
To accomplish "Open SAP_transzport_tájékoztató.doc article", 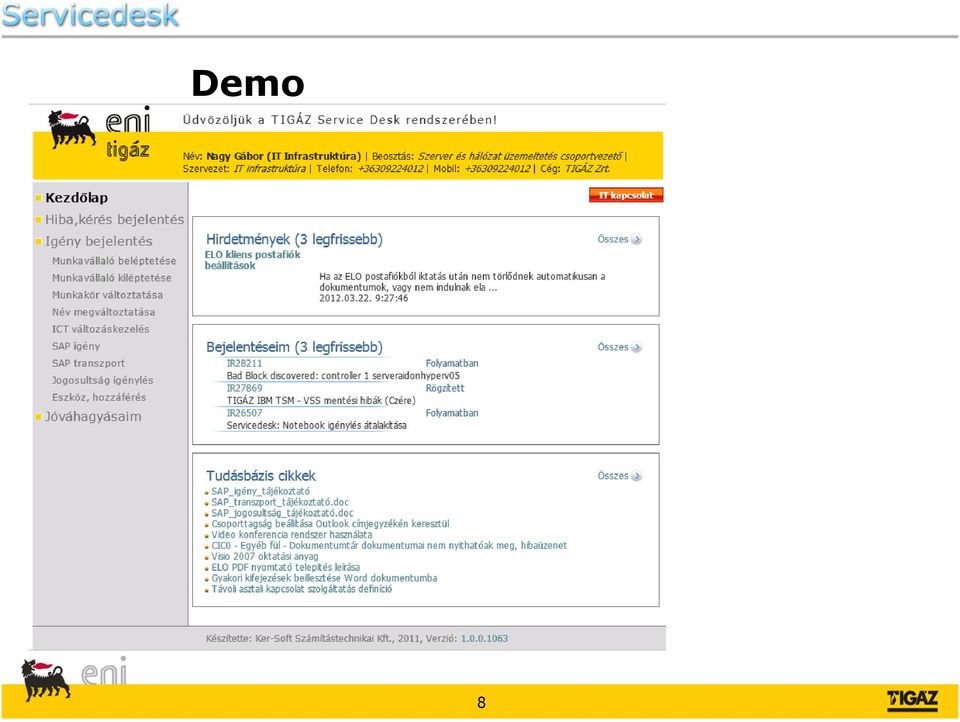I will click(x=280, y=502).
